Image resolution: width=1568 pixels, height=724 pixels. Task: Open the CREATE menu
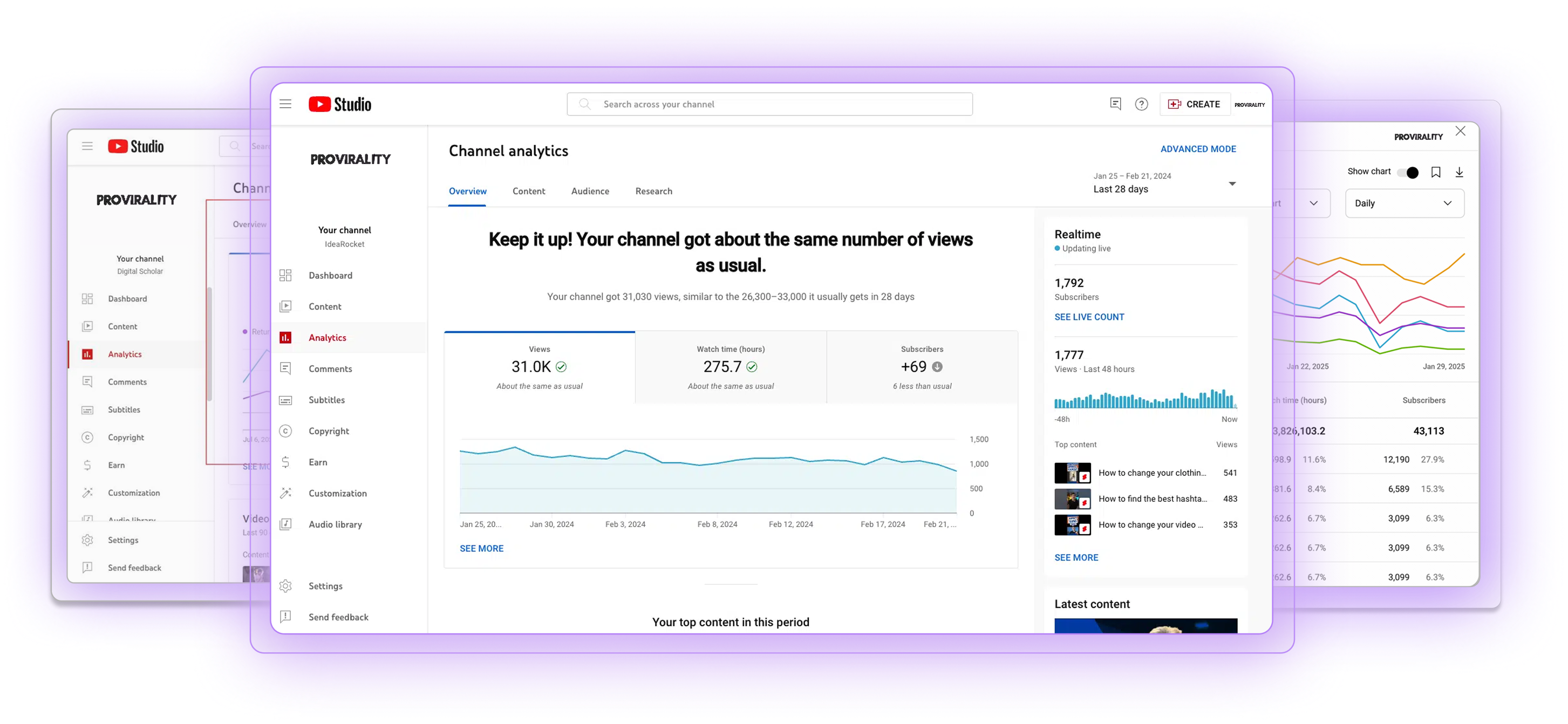[1194, 104]
